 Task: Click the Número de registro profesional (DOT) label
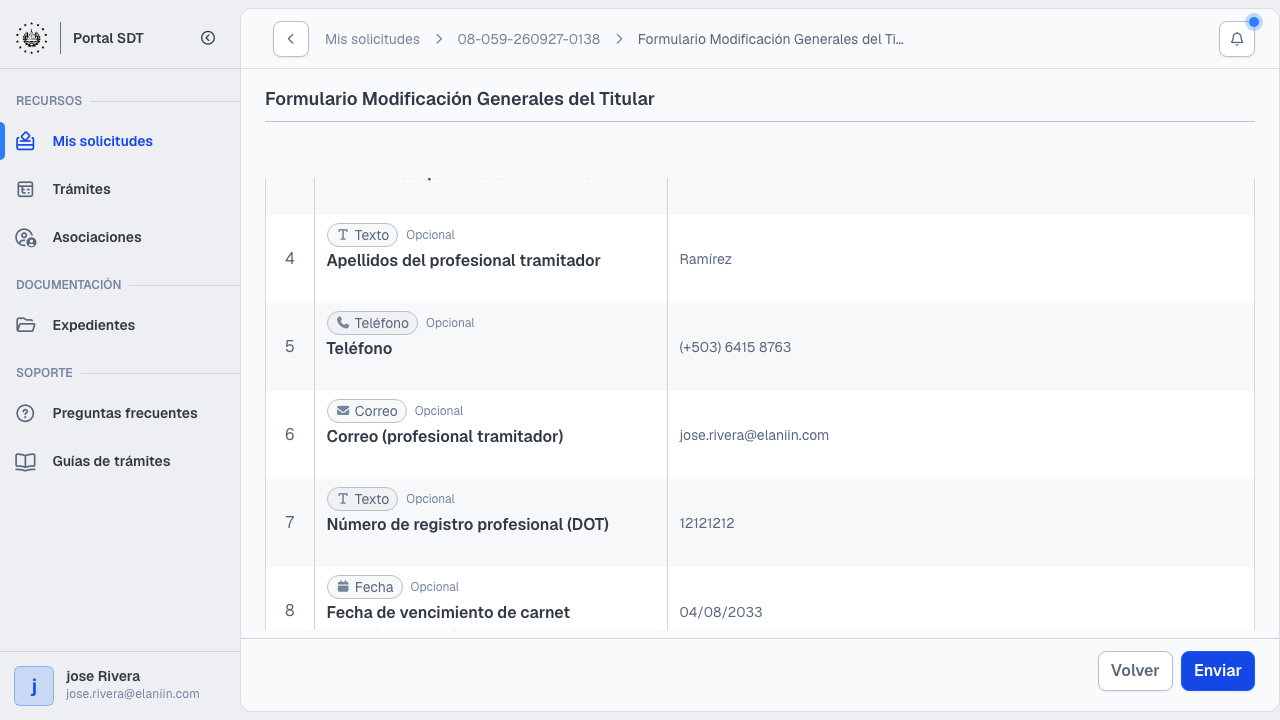tap(468, 524)
